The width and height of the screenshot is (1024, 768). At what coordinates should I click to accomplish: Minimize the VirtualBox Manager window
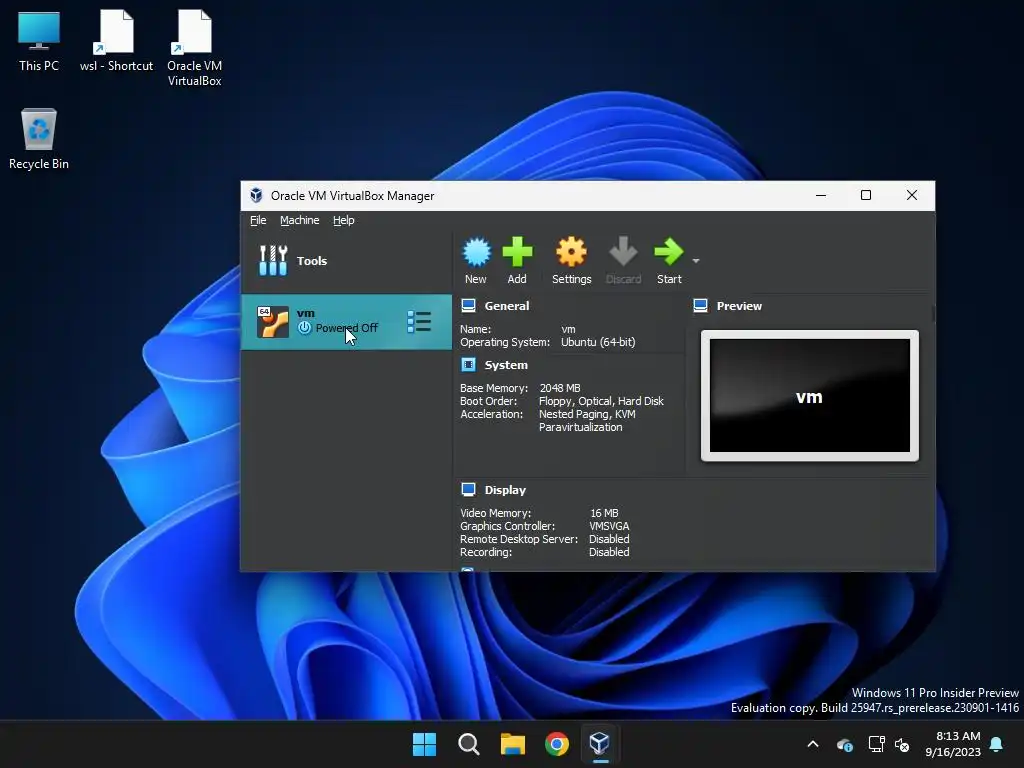click(x=821, y=195)
